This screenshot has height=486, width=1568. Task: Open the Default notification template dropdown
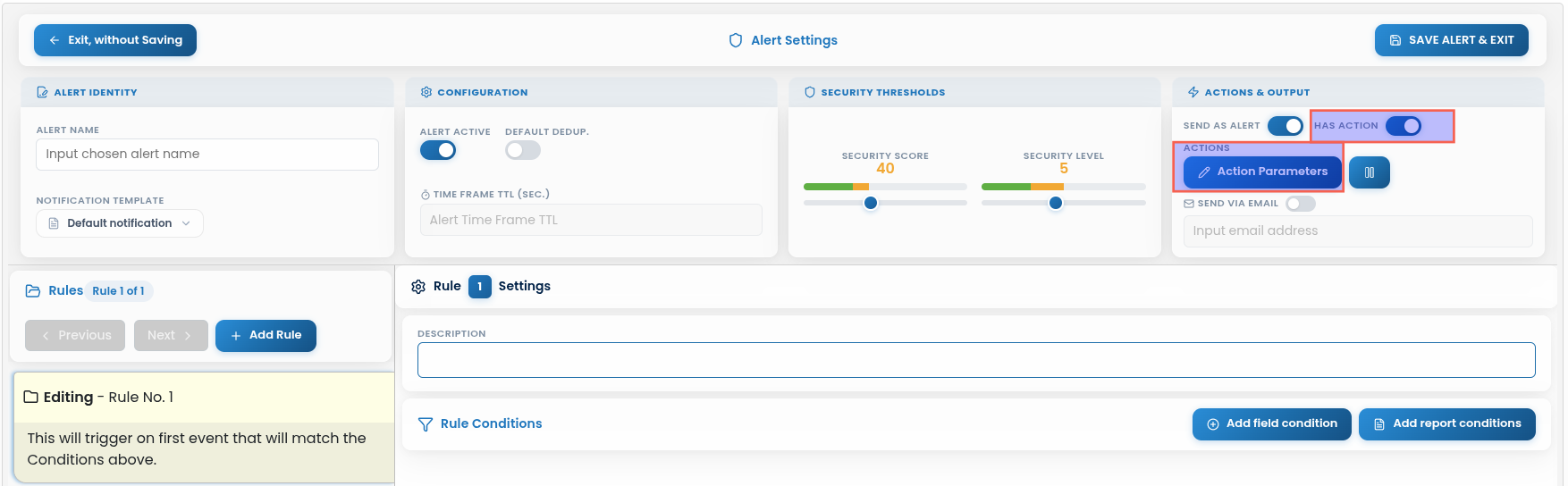120,223
